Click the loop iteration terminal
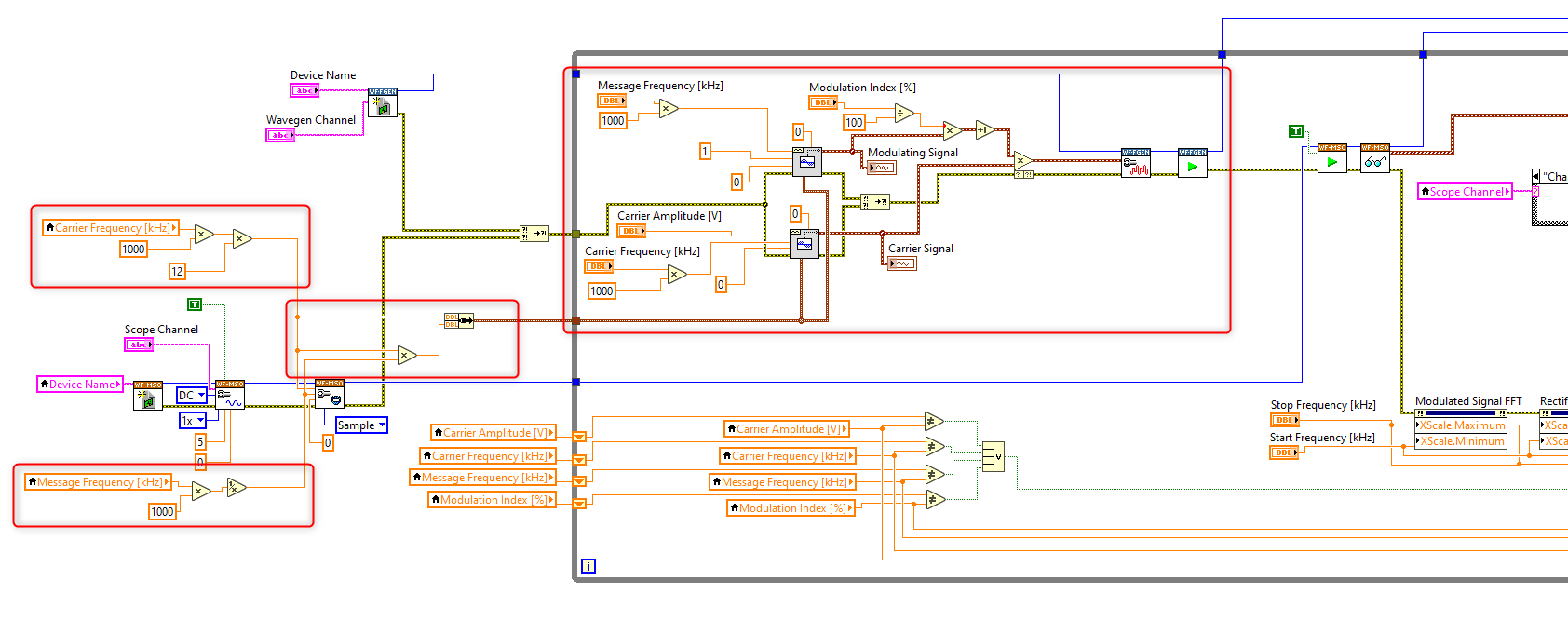This screenshot has width=1568, height=621. point(588,566)
